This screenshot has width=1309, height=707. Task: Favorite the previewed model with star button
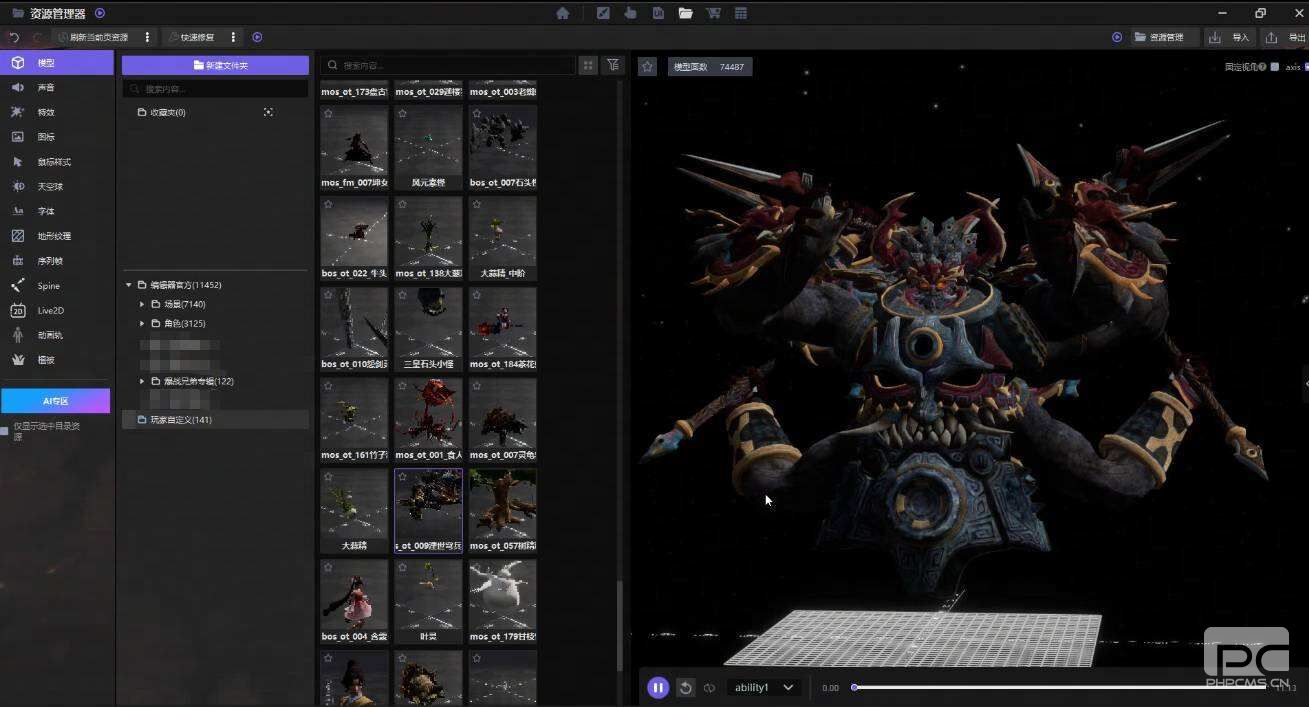(x=648, y=66)
